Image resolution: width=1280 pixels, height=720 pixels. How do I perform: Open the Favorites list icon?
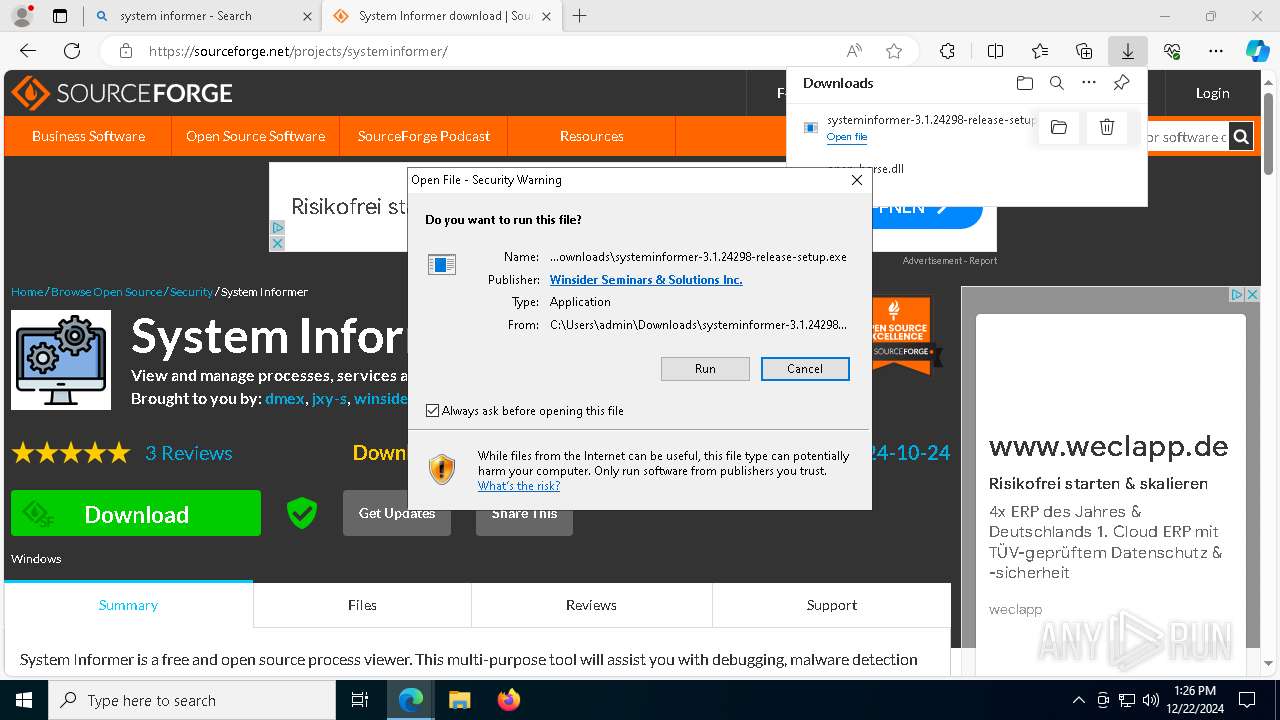pyautogui.click(x=1040, y=51)
